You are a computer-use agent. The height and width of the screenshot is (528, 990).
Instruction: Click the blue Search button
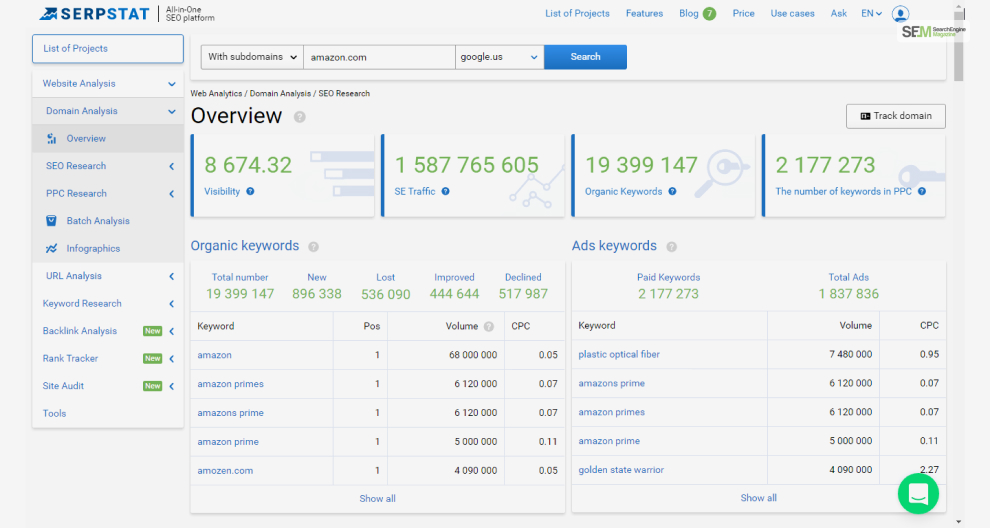point(585,57)
